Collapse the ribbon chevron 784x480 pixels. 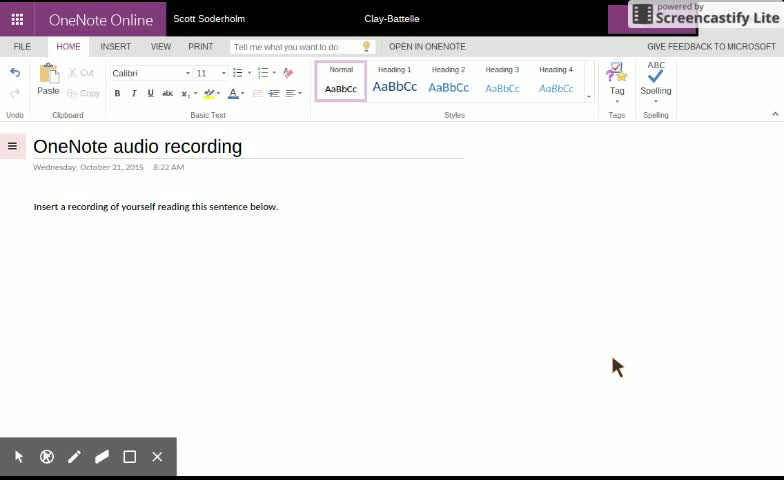tap(775, 114)
